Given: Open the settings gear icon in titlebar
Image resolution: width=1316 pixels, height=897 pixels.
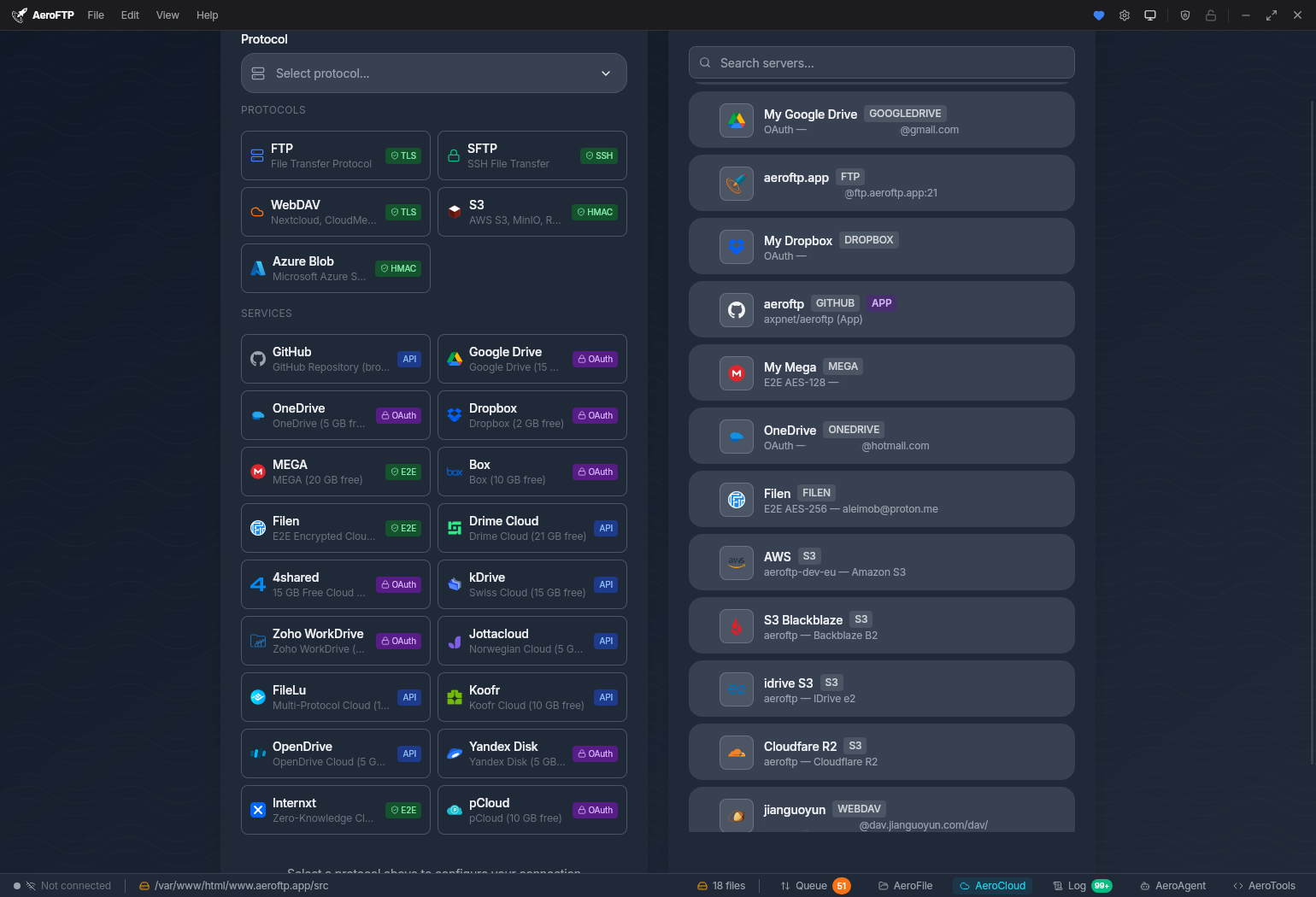Looking at the screenshot, I should point(1124,15).
